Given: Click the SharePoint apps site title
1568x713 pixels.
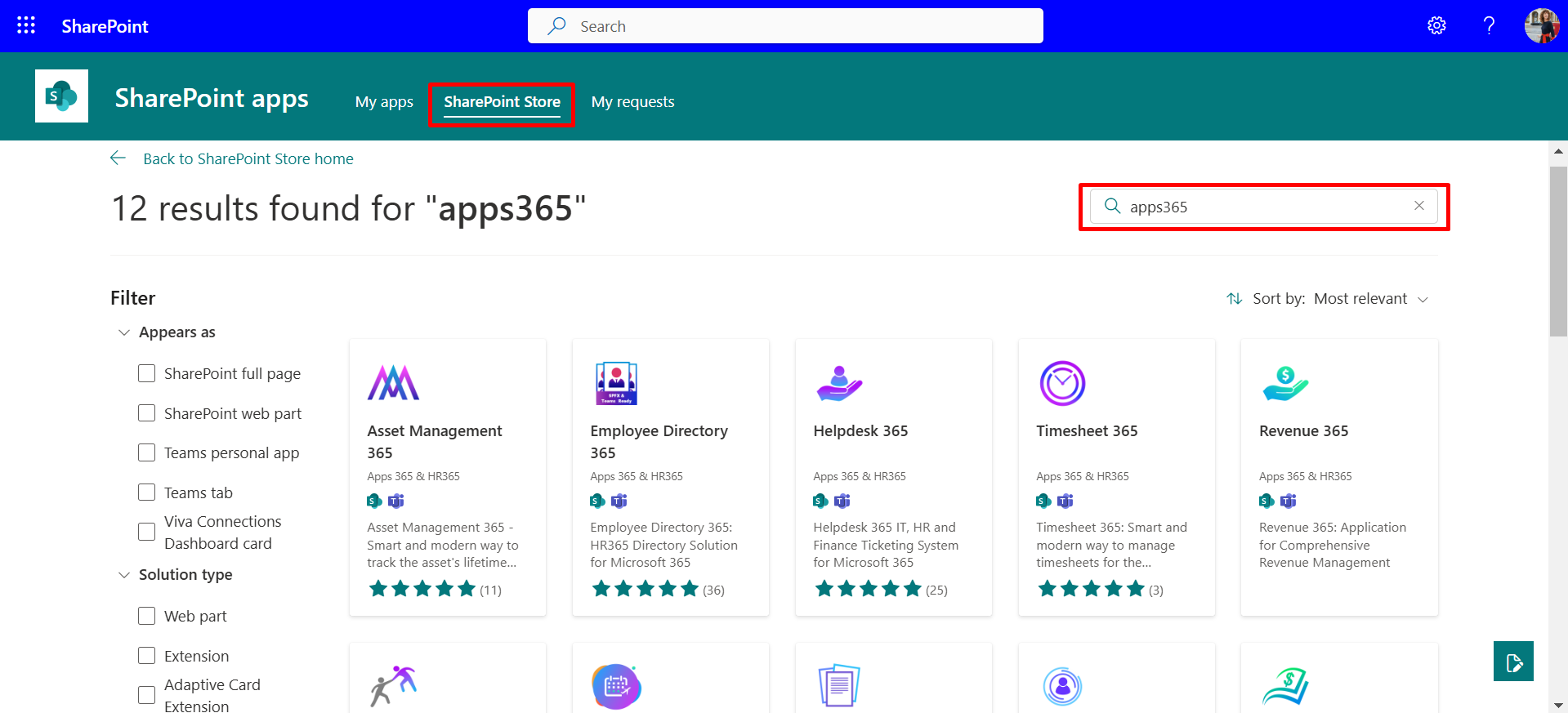Looking at the screenshot, I should point(212,98).
